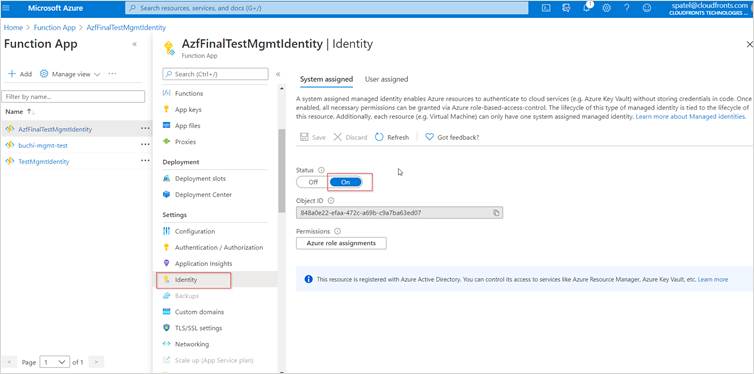This screenshot has height=374, width=754.
Task: Collapse the Function App list pane
Action: [x=134, y=44]
